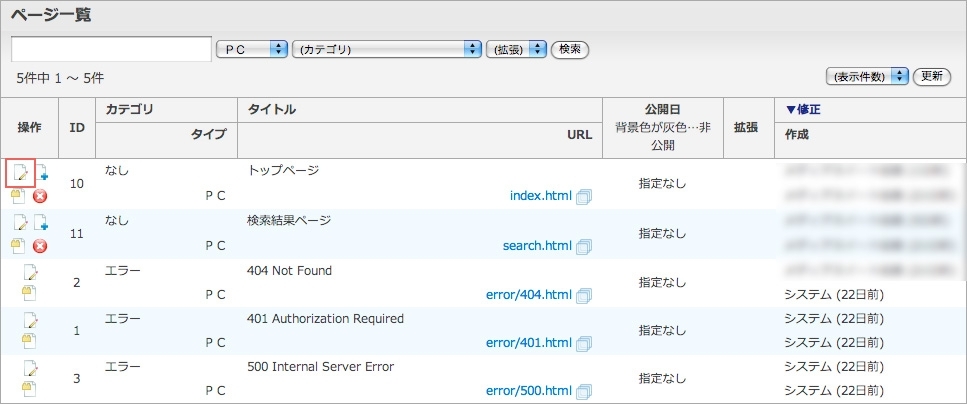Screen dimensions: 967x404
Task: Click the カテゴリ column header
Action: 129,110
